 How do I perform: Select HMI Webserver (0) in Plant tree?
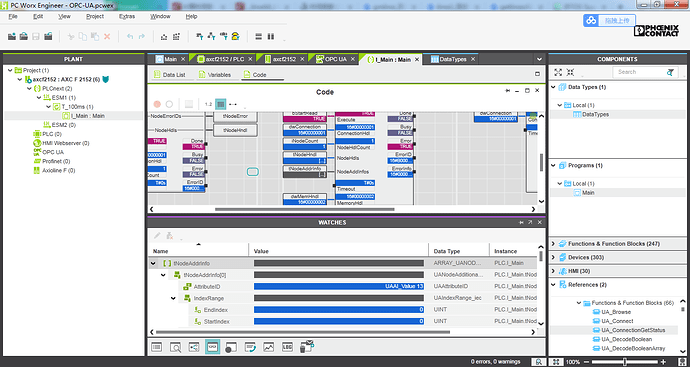(x=61, y=143)
